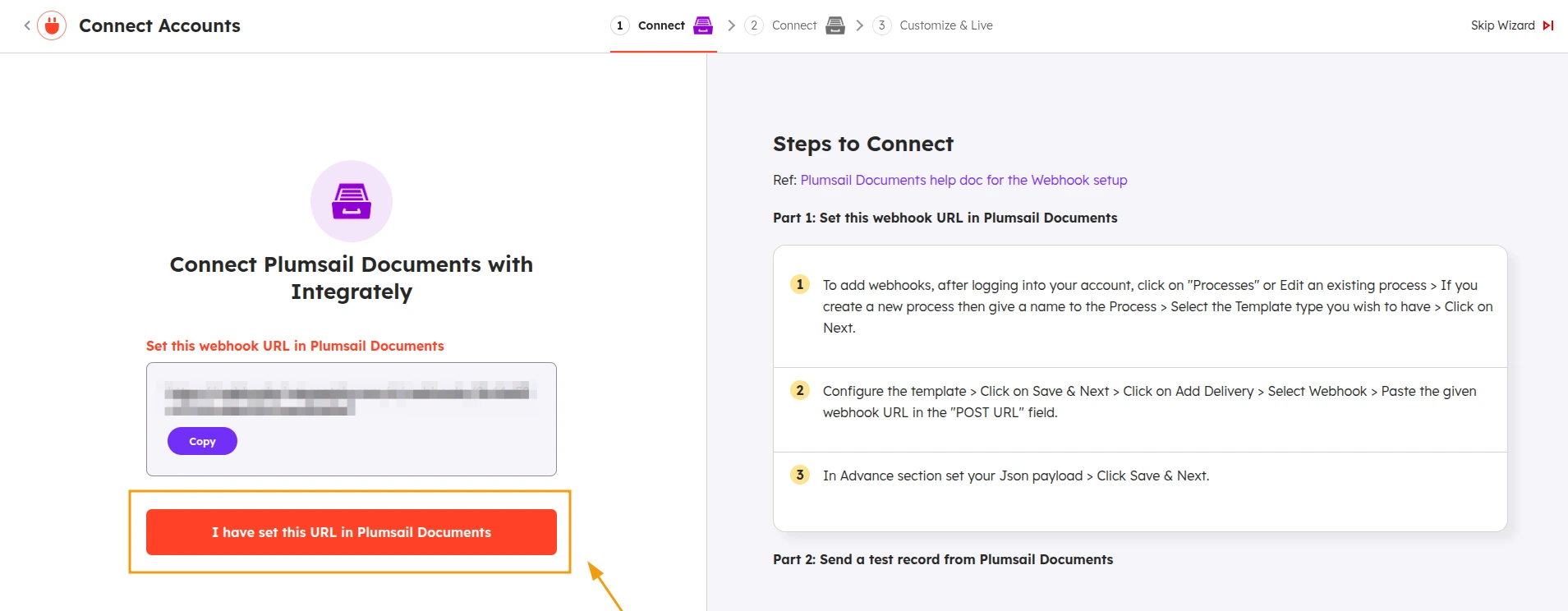Click the chevron between steps 2 and 3
1568x611 pixels.
[859, 25]
